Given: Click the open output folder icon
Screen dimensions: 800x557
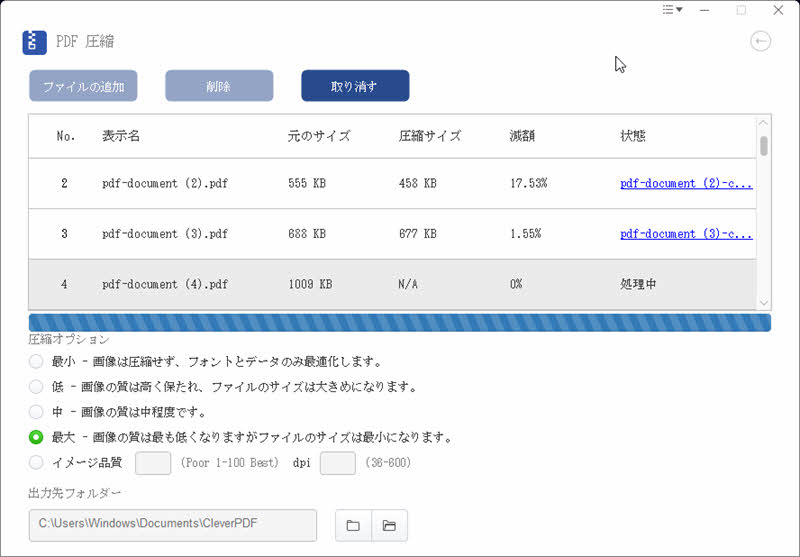Looking at the screenshot, I should pos(389,525).
